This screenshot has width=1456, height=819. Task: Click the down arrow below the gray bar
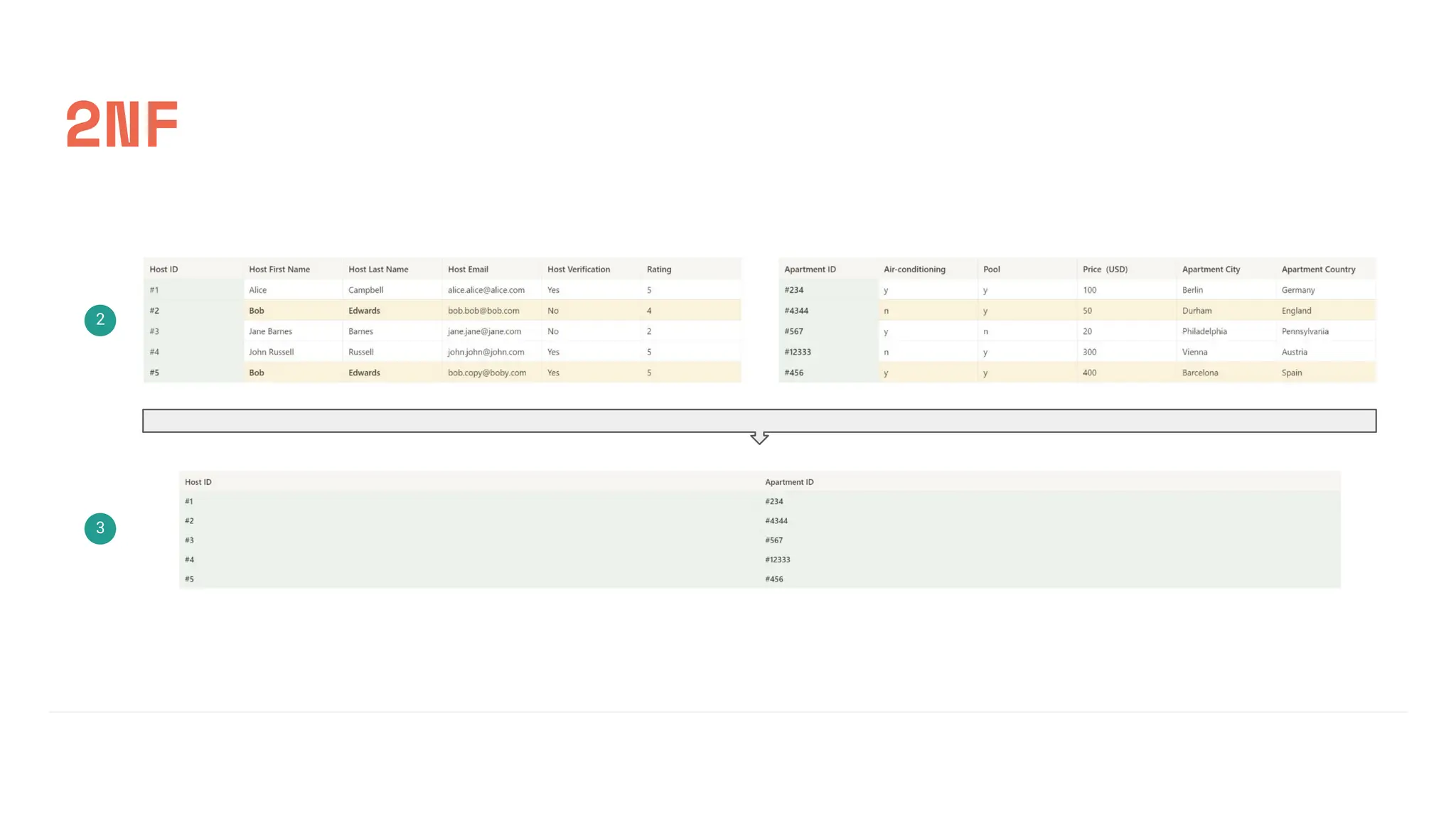(759, 438)
